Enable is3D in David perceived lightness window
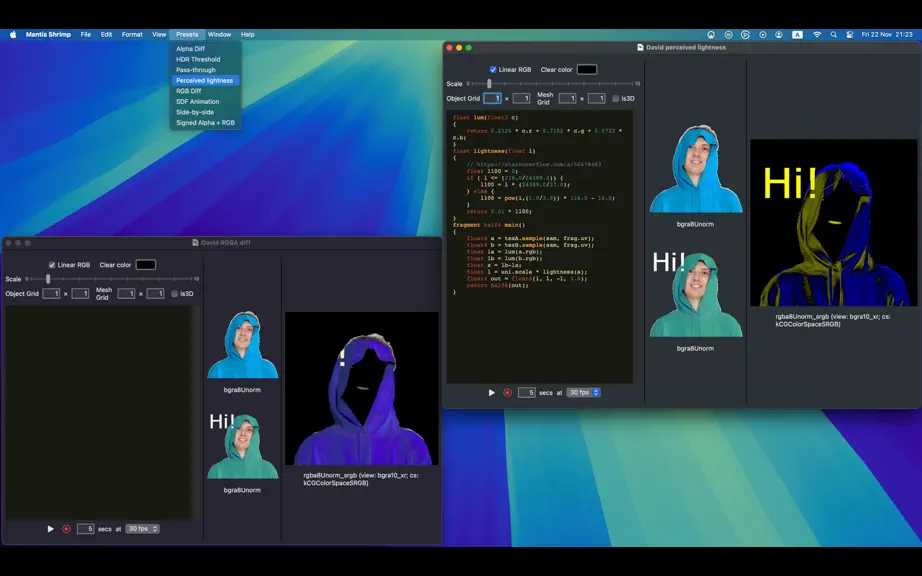 (616, 99)
